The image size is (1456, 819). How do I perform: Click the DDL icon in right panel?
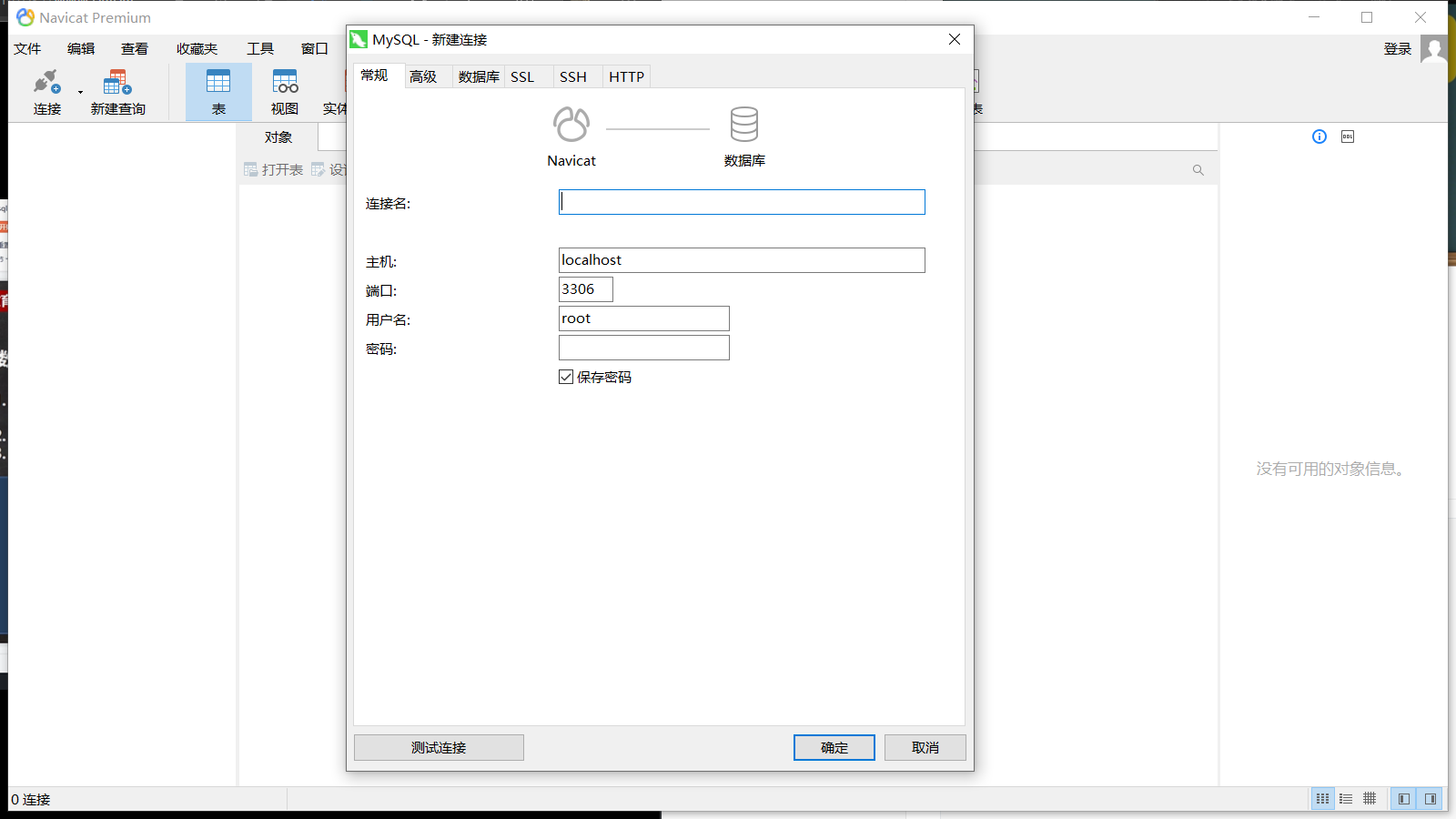coord(1348,136)
